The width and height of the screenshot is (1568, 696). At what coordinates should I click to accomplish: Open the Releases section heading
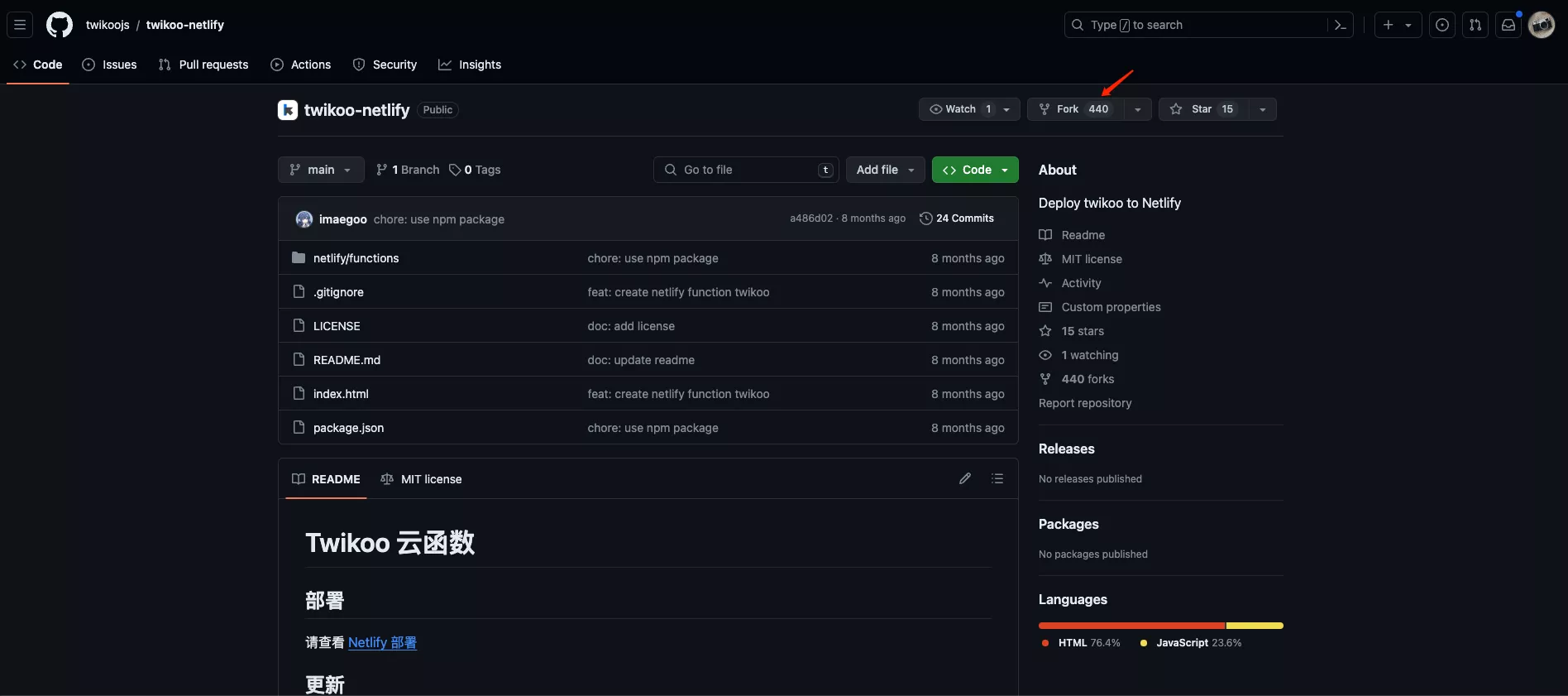1067,449
